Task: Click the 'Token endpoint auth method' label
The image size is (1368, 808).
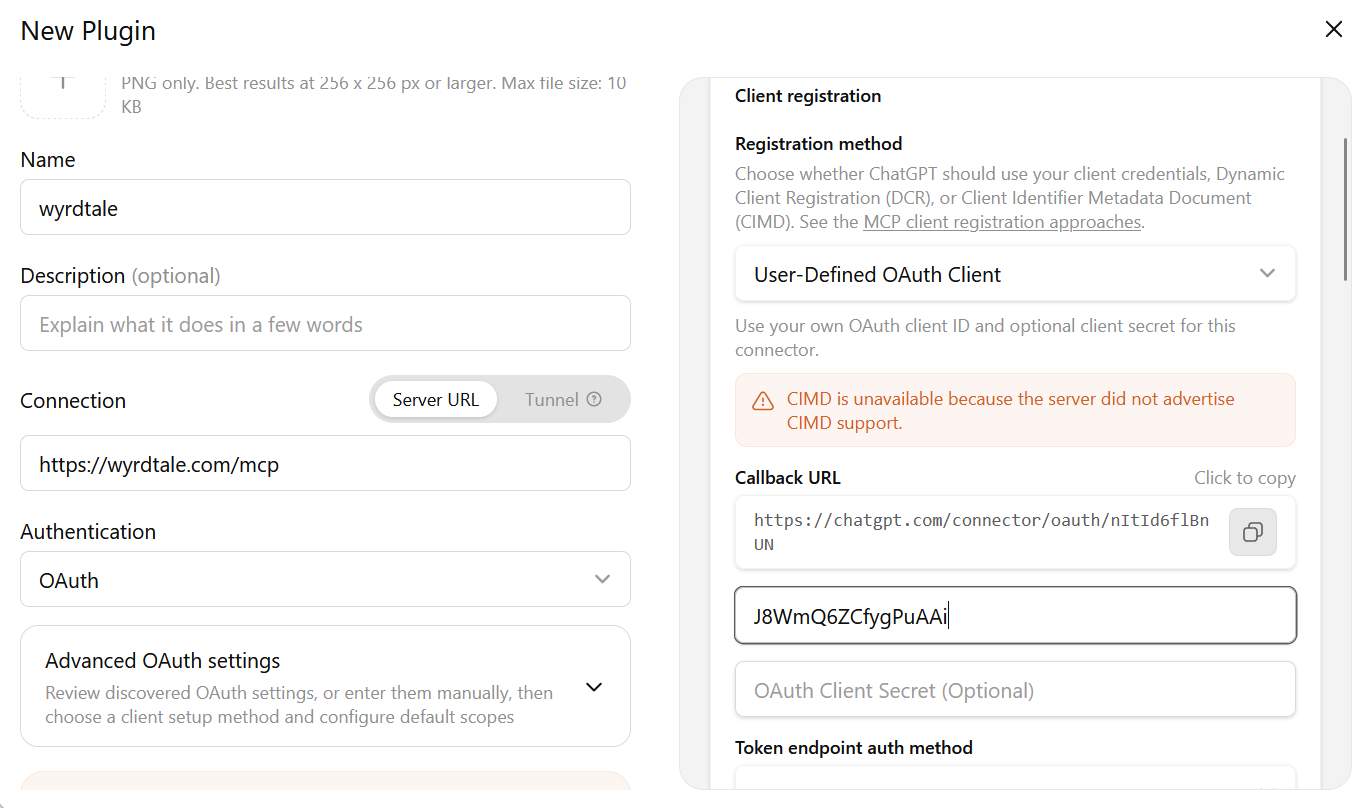Action: point(854,748)
